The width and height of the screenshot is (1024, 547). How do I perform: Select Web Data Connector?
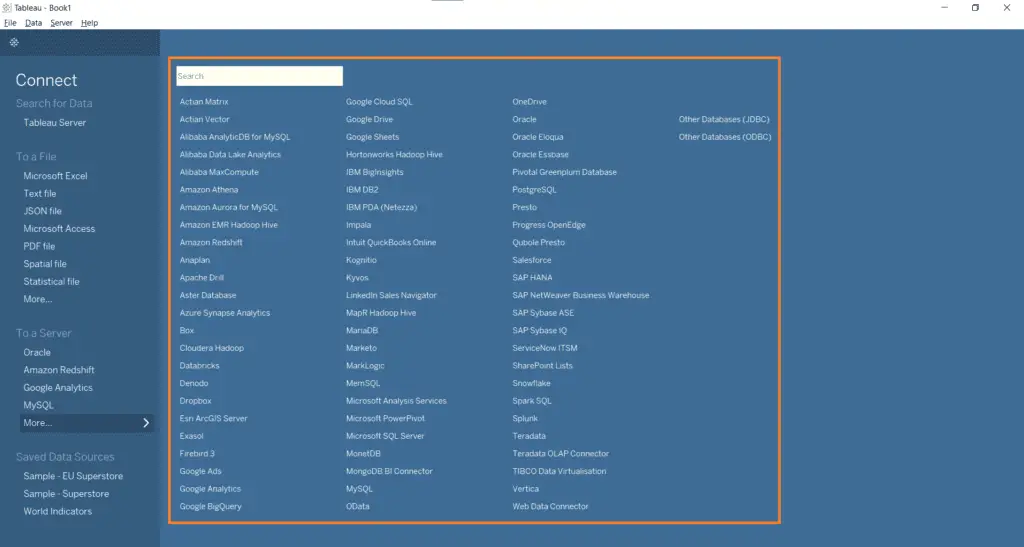[551, 507]
